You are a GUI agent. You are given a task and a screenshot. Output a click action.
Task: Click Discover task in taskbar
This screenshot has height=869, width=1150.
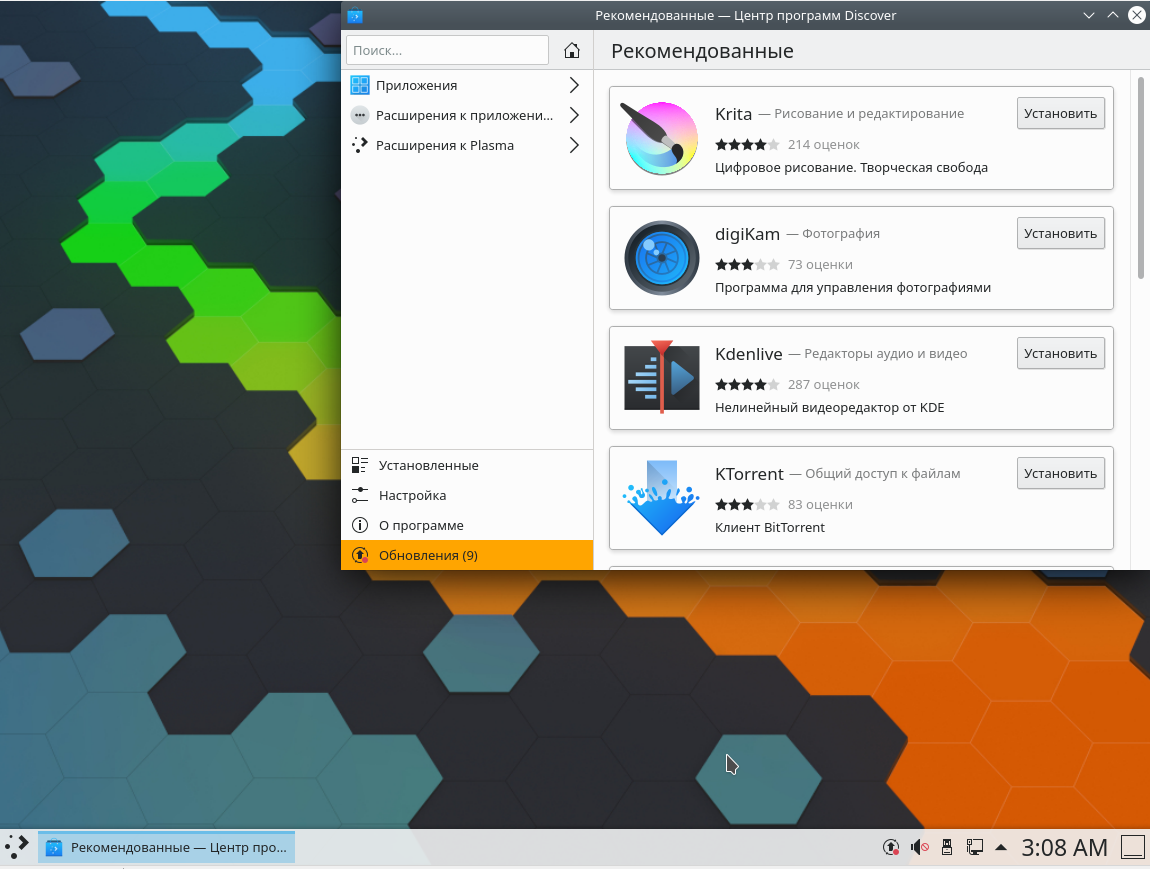166,848
